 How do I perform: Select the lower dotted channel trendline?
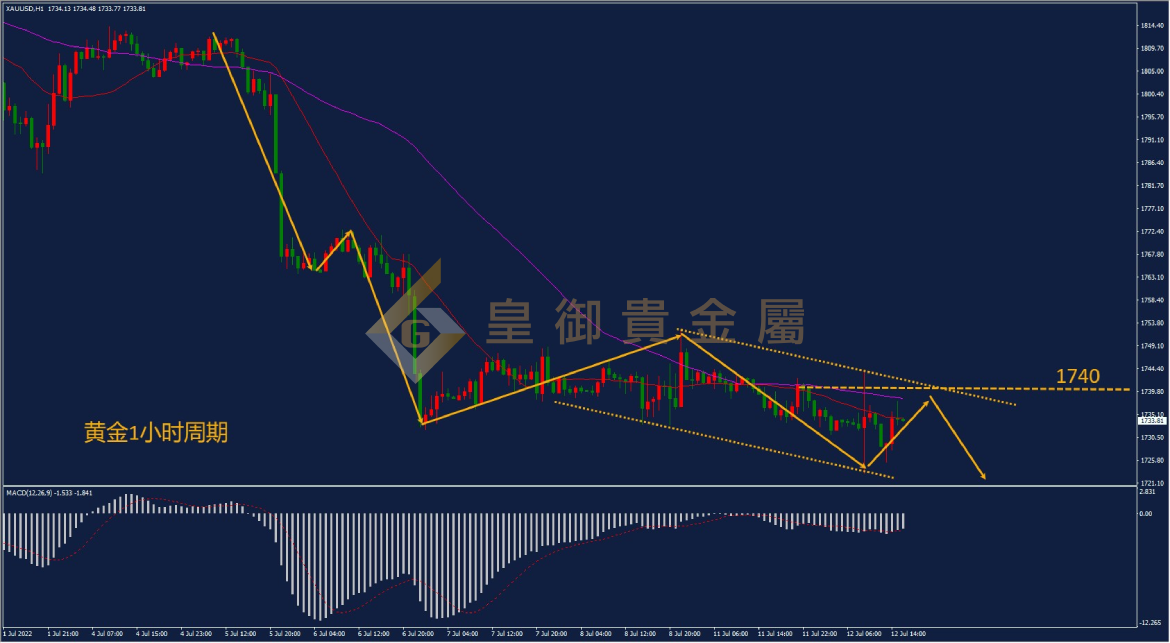click(x=724, y=440)
